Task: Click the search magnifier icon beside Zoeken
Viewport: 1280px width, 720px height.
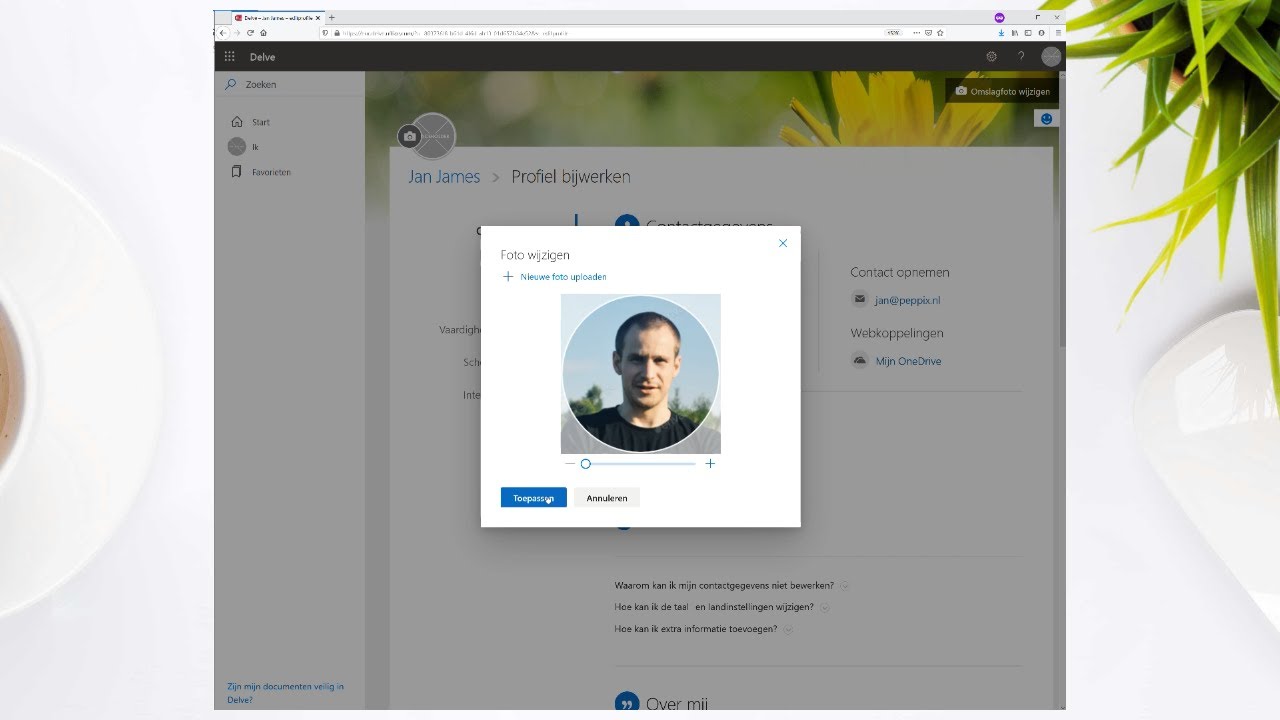Action: pos(231,84)
